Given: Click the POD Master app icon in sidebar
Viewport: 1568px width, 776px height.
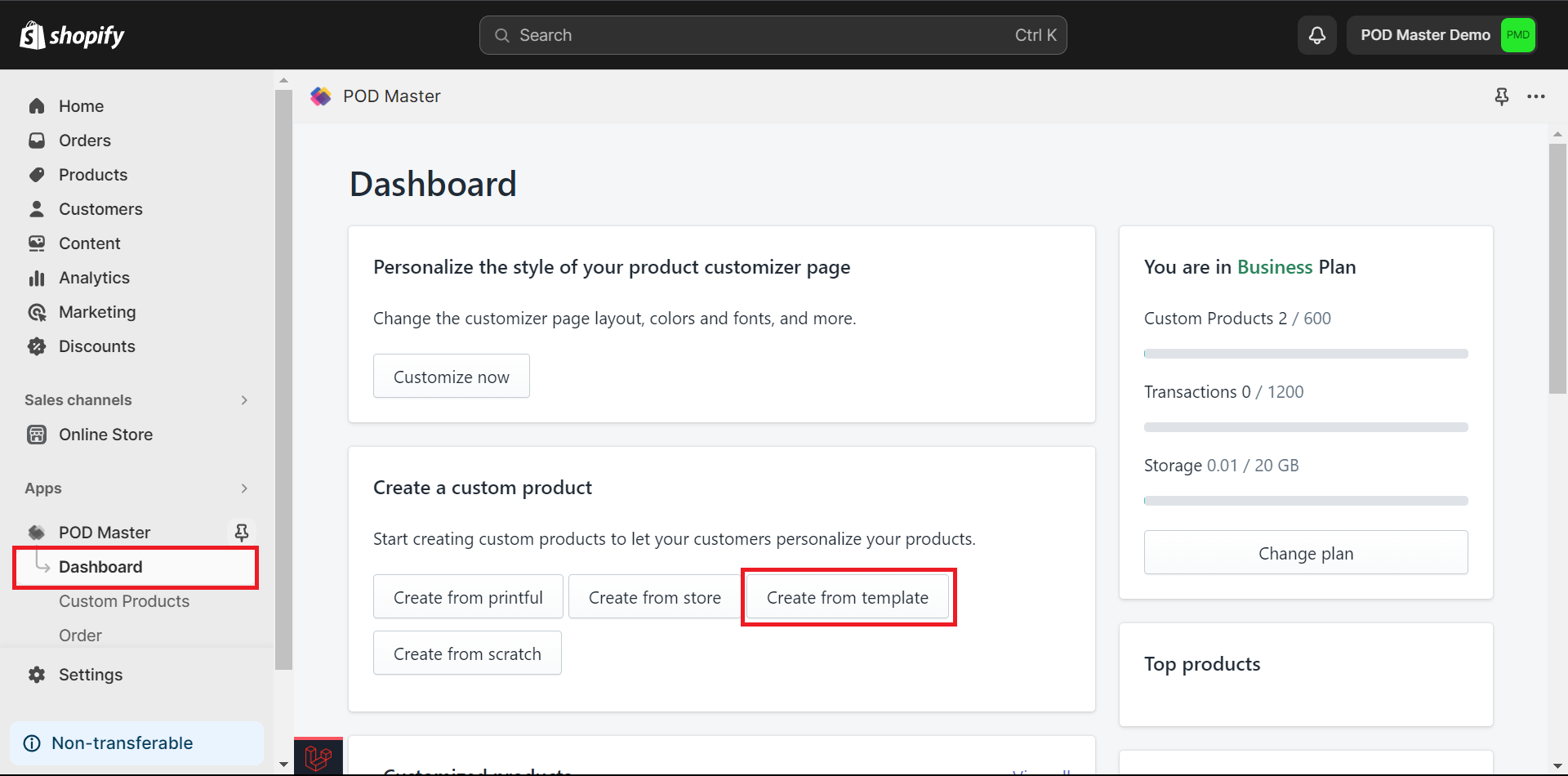Looking at the screenshot, I should pyautogui.click(x=37, y=533).
